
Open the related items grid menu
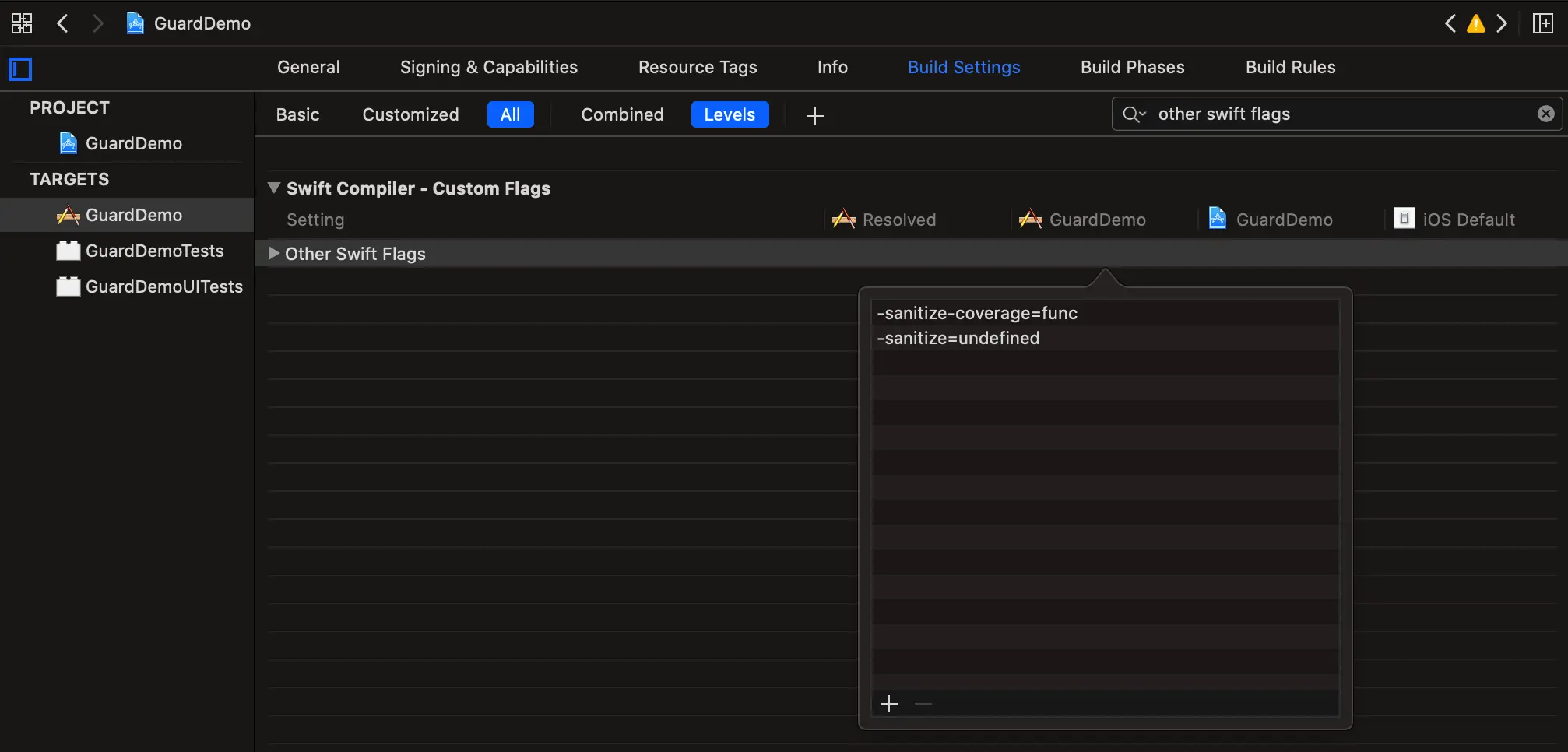[22, 23]
